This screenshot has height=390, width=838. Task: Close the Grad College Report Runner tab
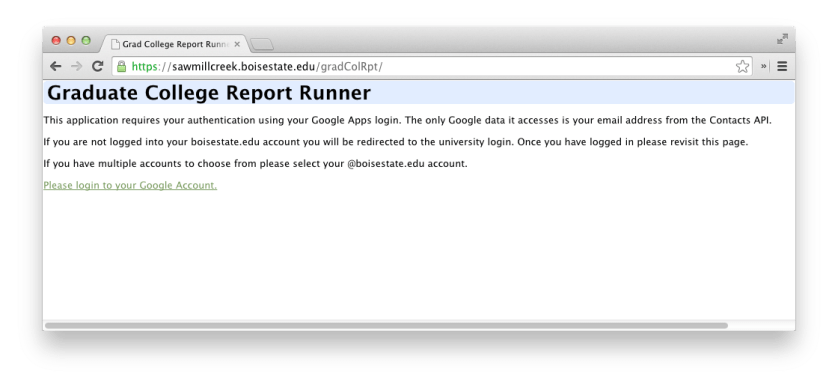tap(237, 44)
